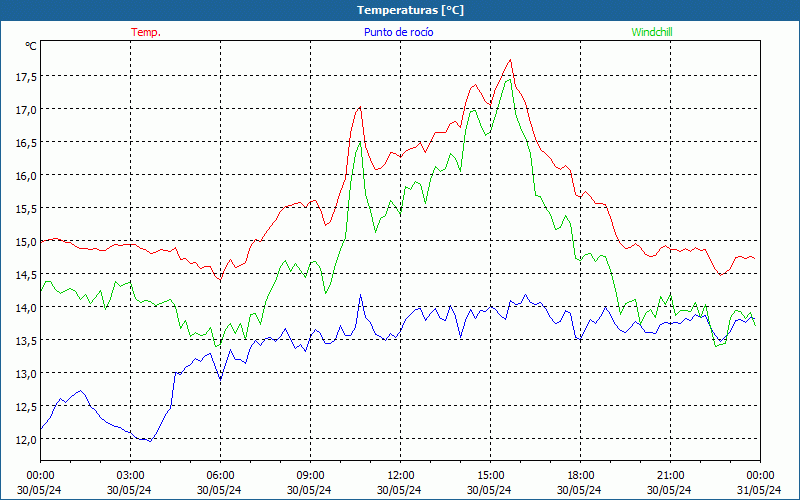
Task: Click the 17,5 y-axis value
Action: point(26,77)
